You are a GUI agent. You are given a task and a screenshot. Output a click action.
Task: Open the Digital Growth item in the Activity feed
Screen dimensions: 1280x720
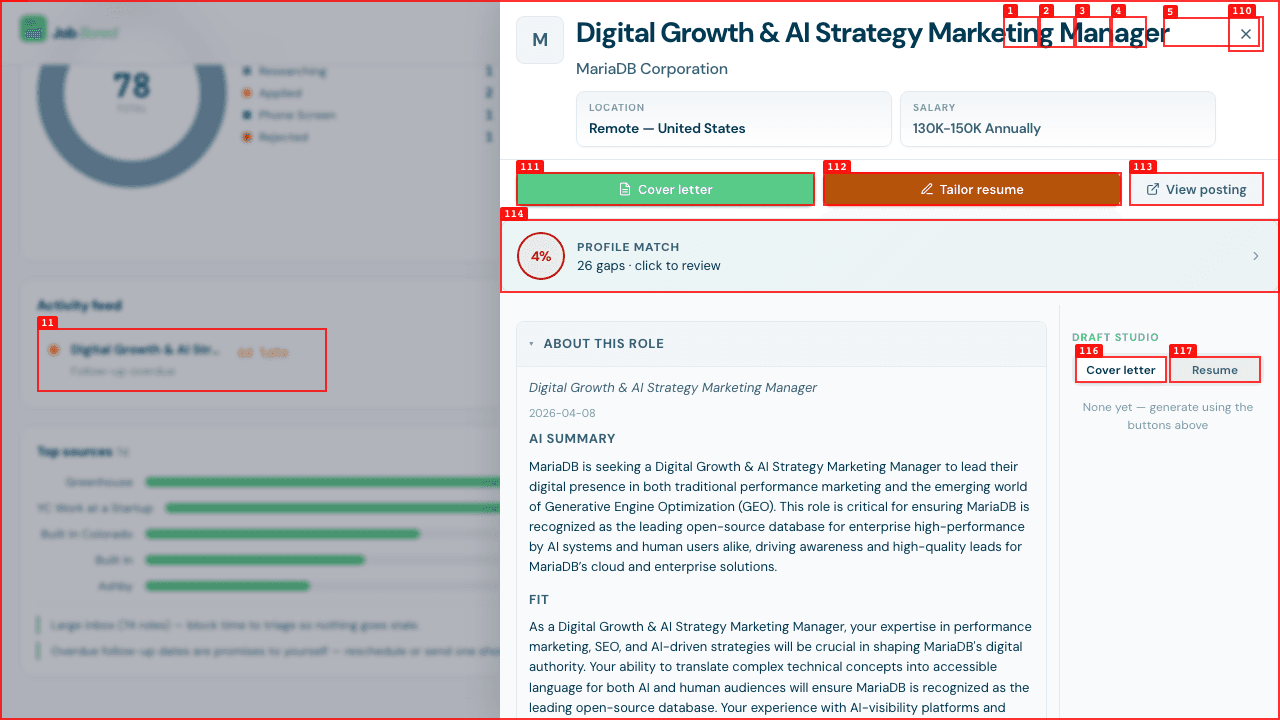[x=182, y=360]
